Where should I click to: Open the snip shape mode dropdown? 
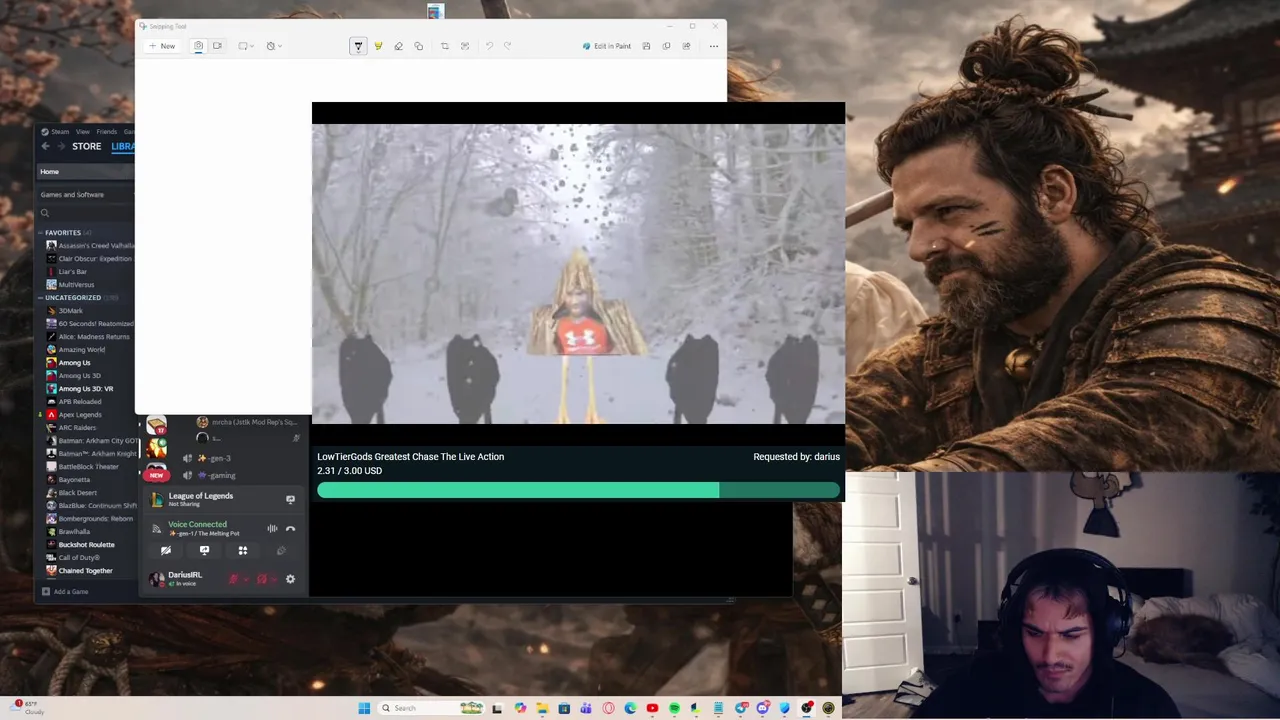coord(246,46)
